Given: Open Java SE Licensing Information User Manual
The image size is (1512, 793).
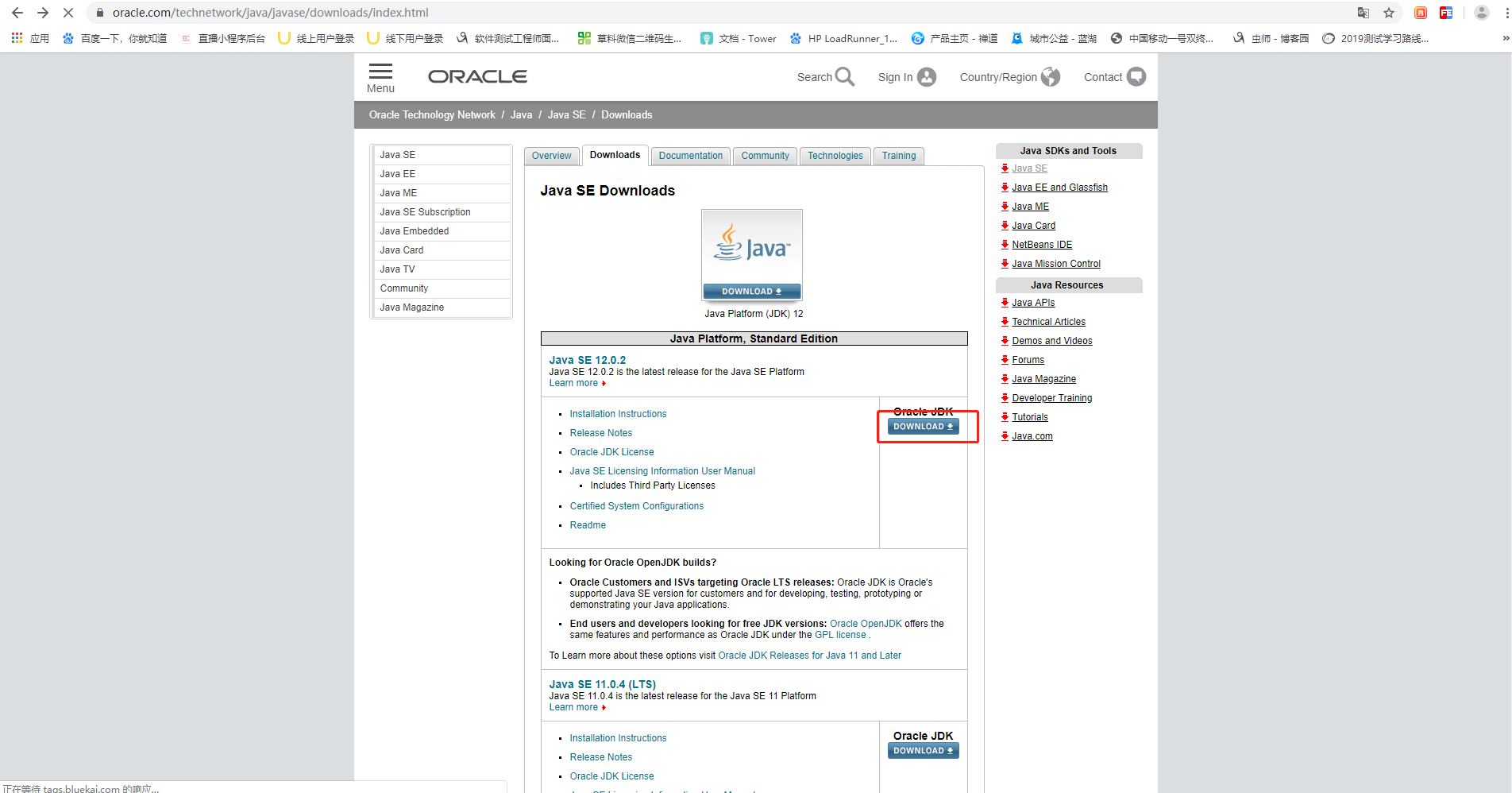Looking at the screenshot, I should point(662,471).
